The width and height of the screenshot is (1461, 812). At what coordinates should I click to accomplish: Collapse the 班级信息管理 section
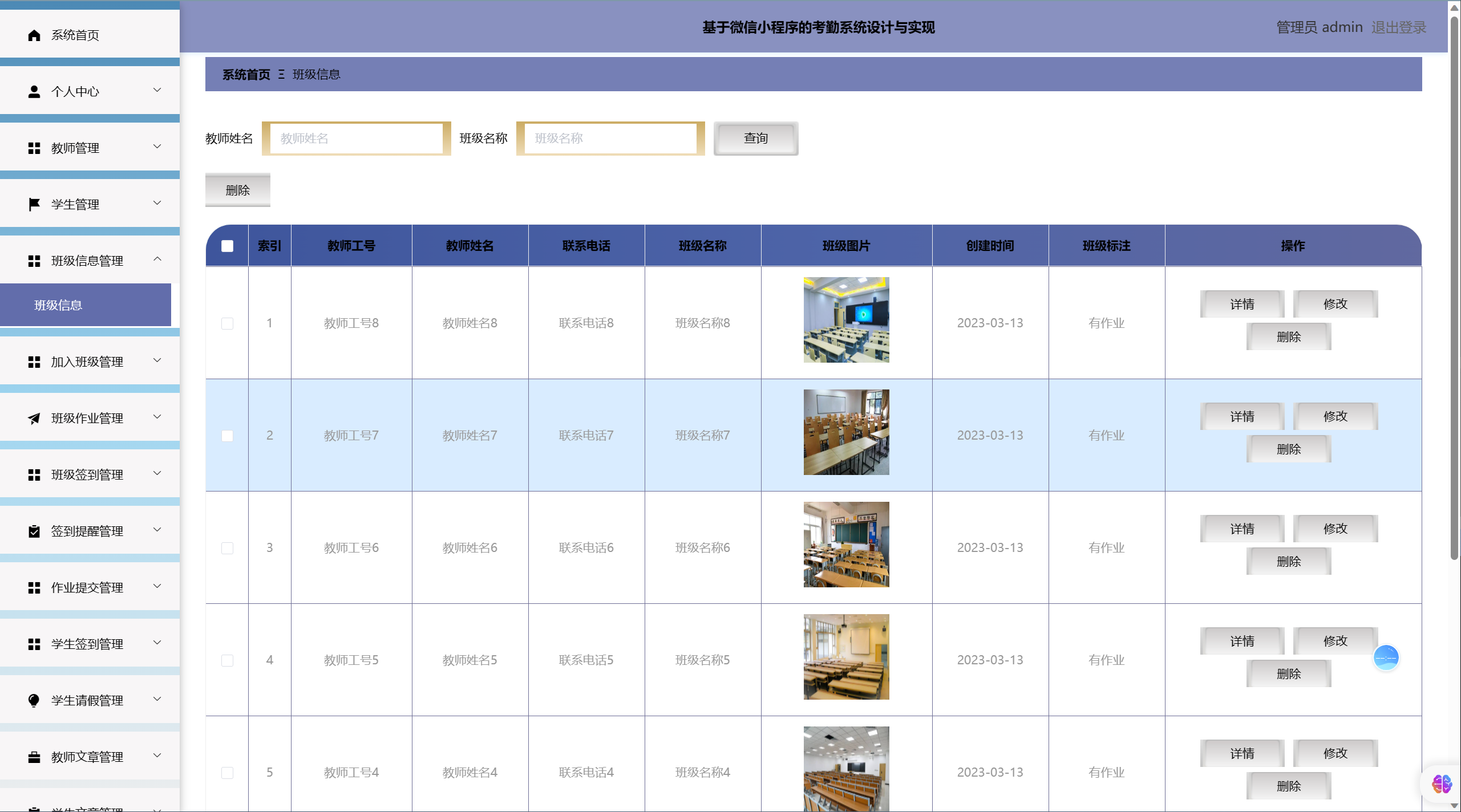tap(158, 260)
